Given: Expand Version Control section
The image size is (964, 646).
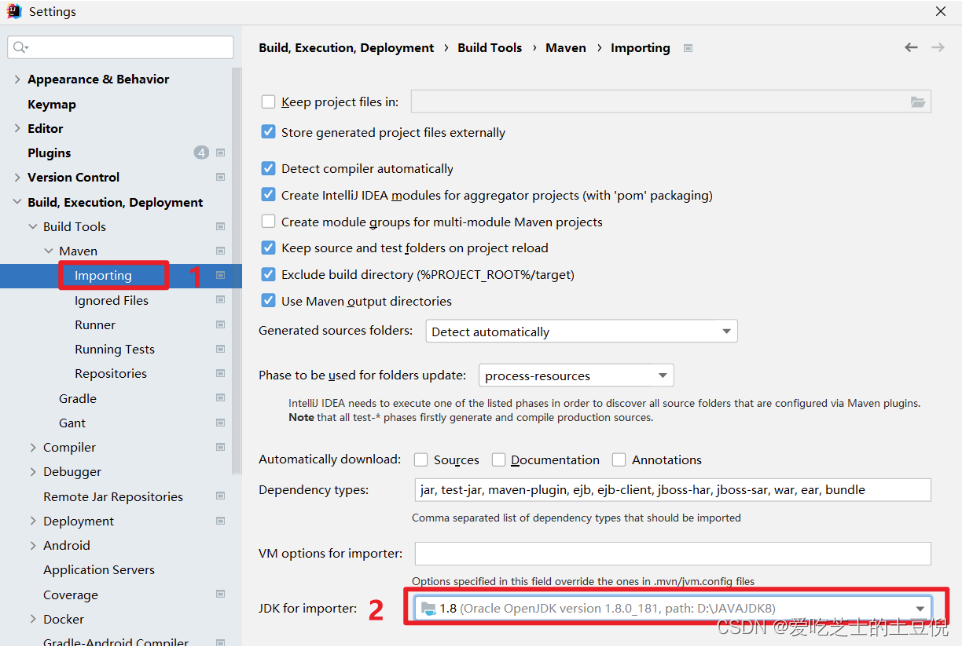Looking at the screenshot, I should 17,177.
